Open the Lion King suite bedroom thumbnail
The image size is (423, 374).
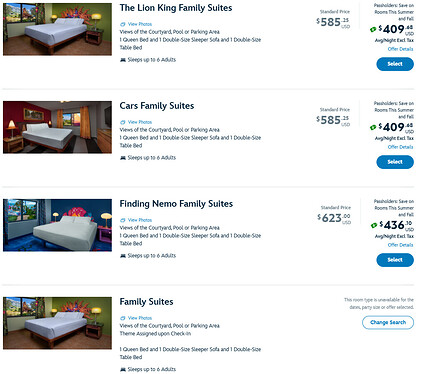tap(57, 29)
